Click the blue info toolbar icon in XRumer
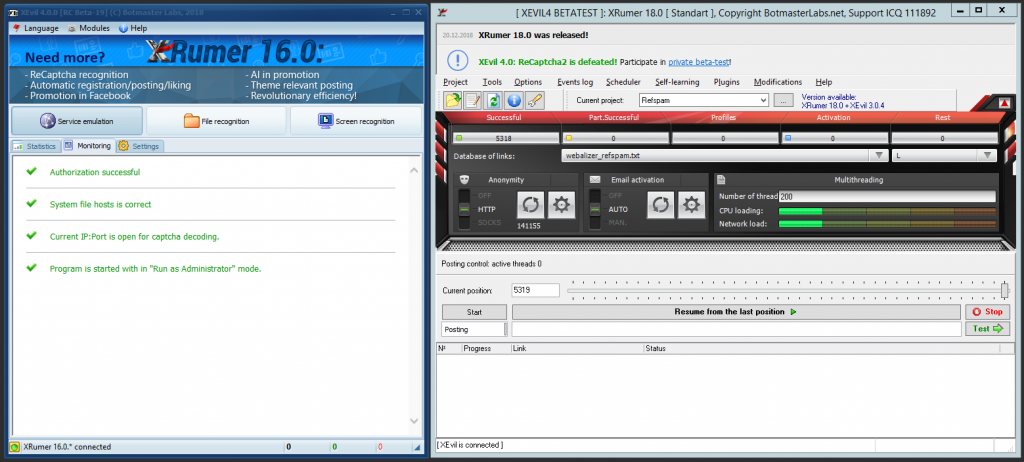This screenshot has width=1024, height=462. point(514,100)
